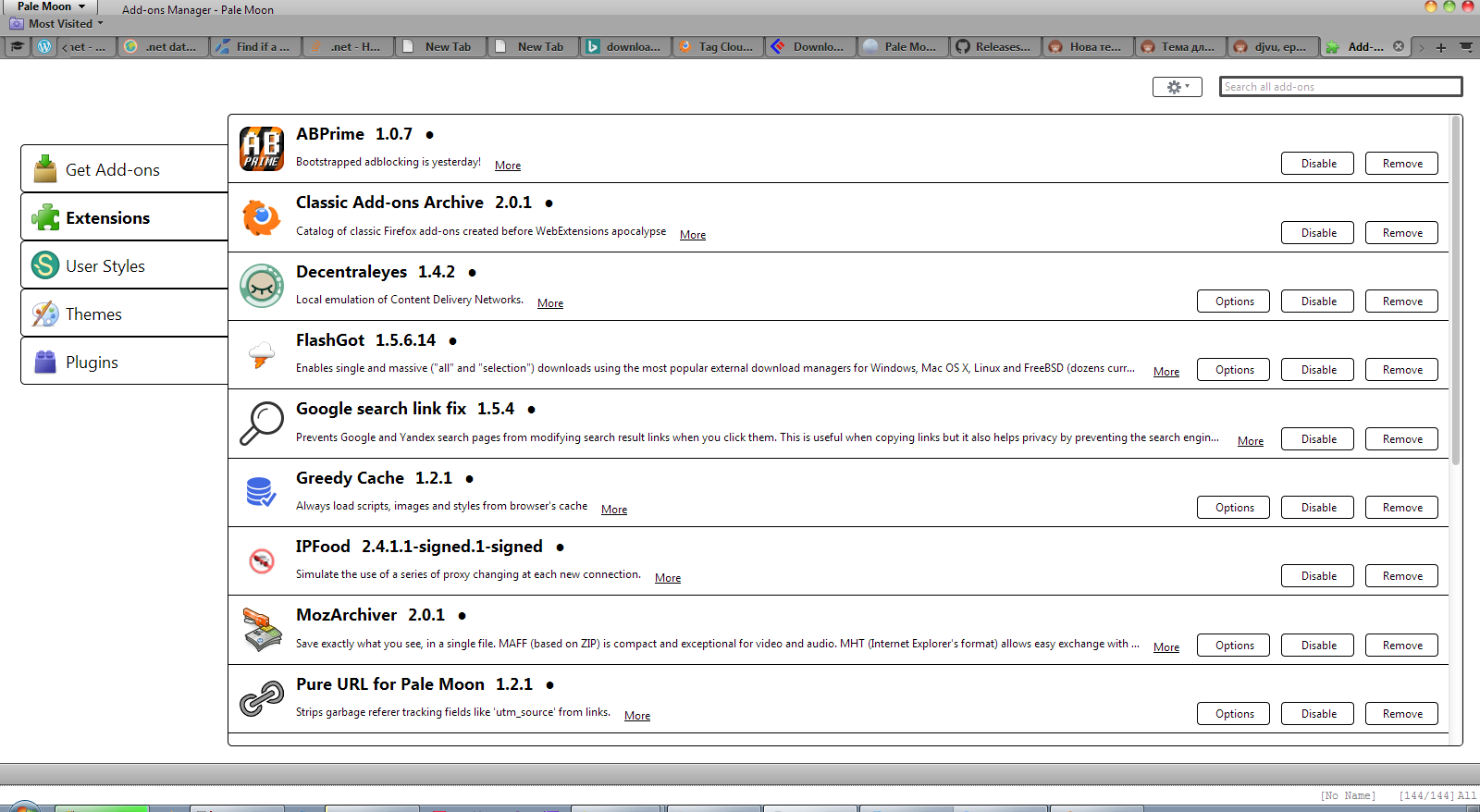Remove the IPFood extension
The image size is (1480, 812).
point(1402,576)
